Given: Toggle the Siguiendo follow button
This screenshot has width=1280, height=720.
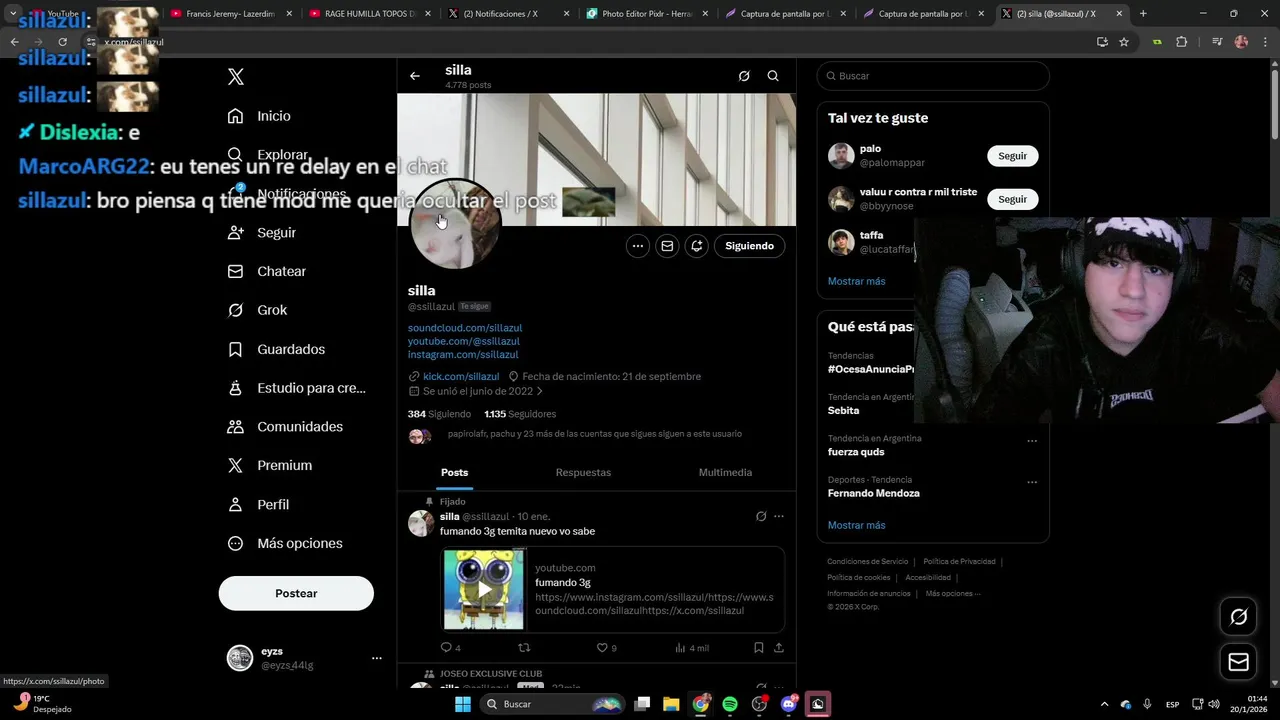Looking at the screenshot, I should click(x=750, y=246).
